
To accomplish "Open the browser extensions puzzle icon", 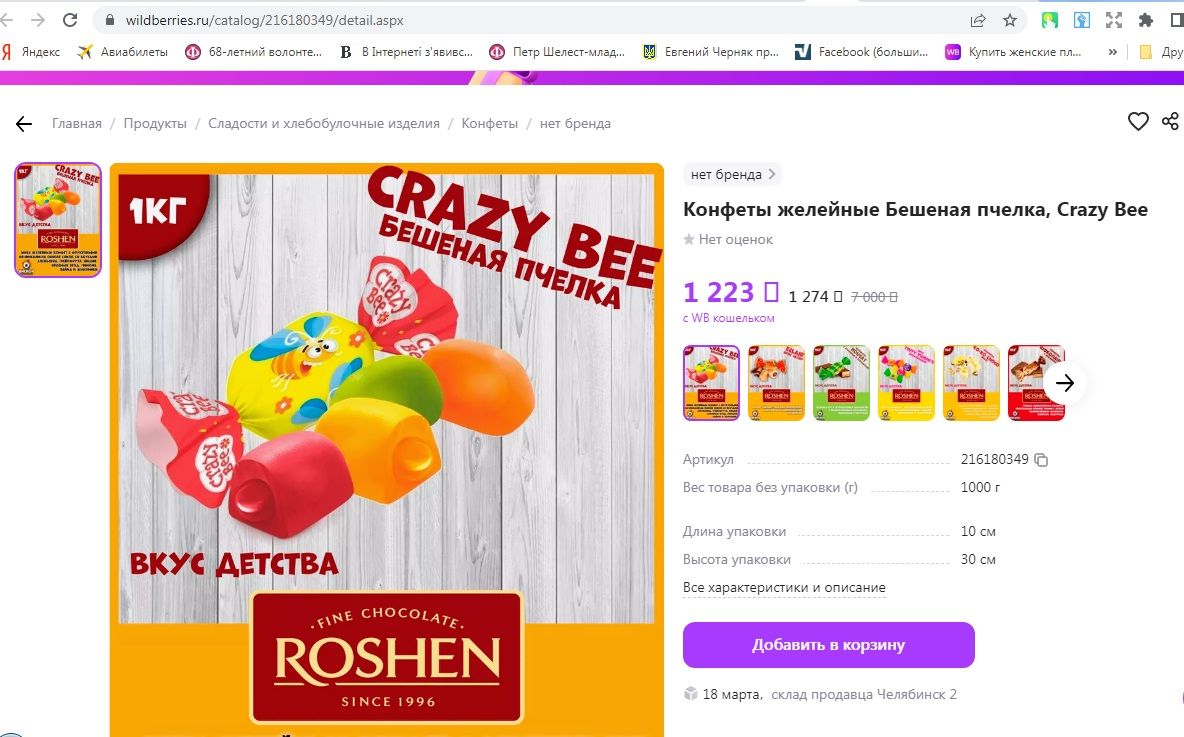I will point(1145,20).
